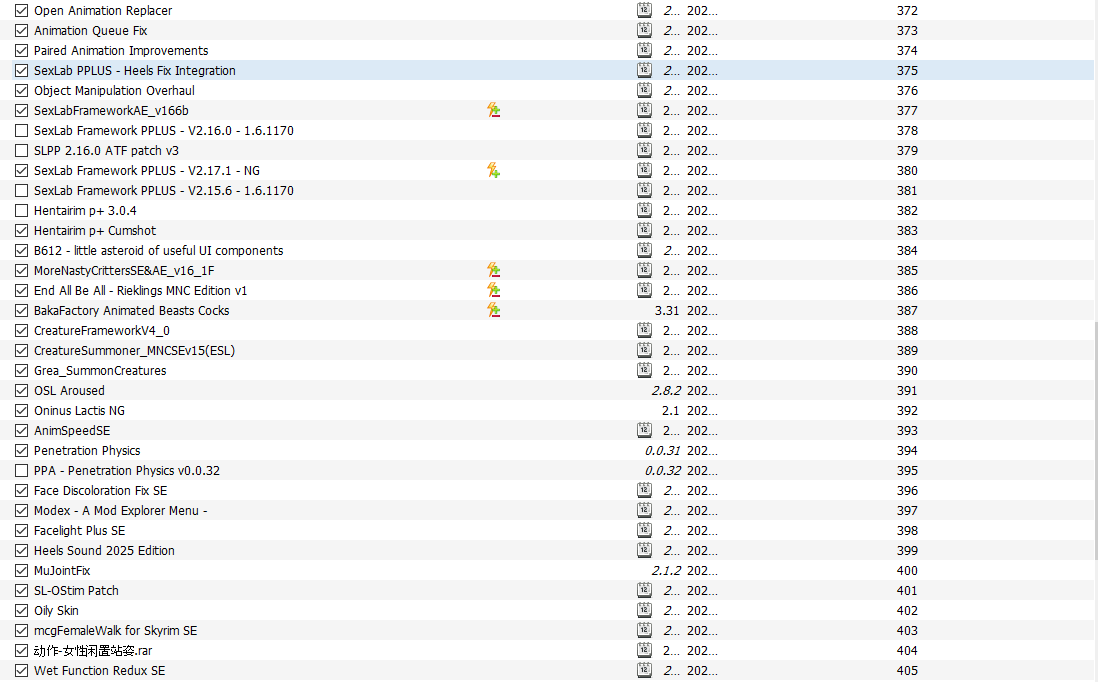Click the version date icon on Hentairim p+ 3.0.4 row

point(644,210)
